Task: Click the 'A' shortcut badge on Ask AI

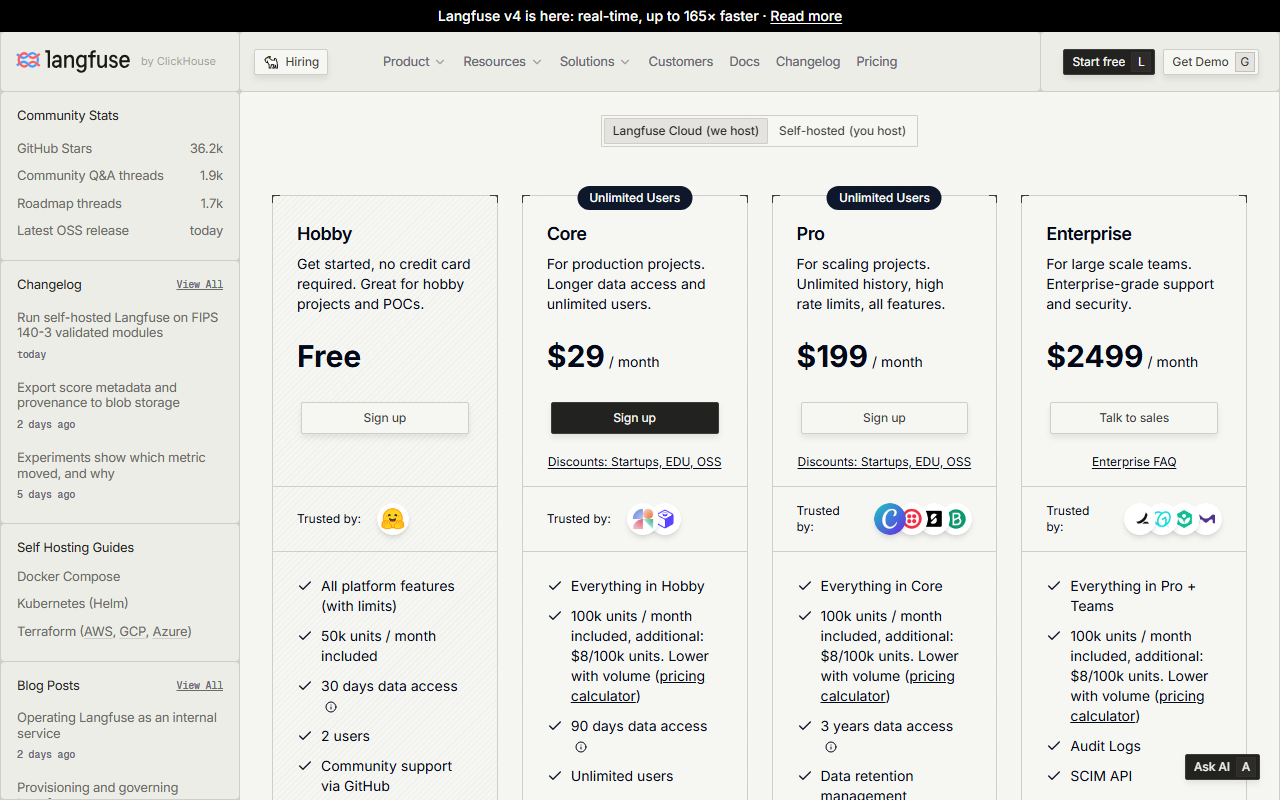Action: (x=1245, y=767)
